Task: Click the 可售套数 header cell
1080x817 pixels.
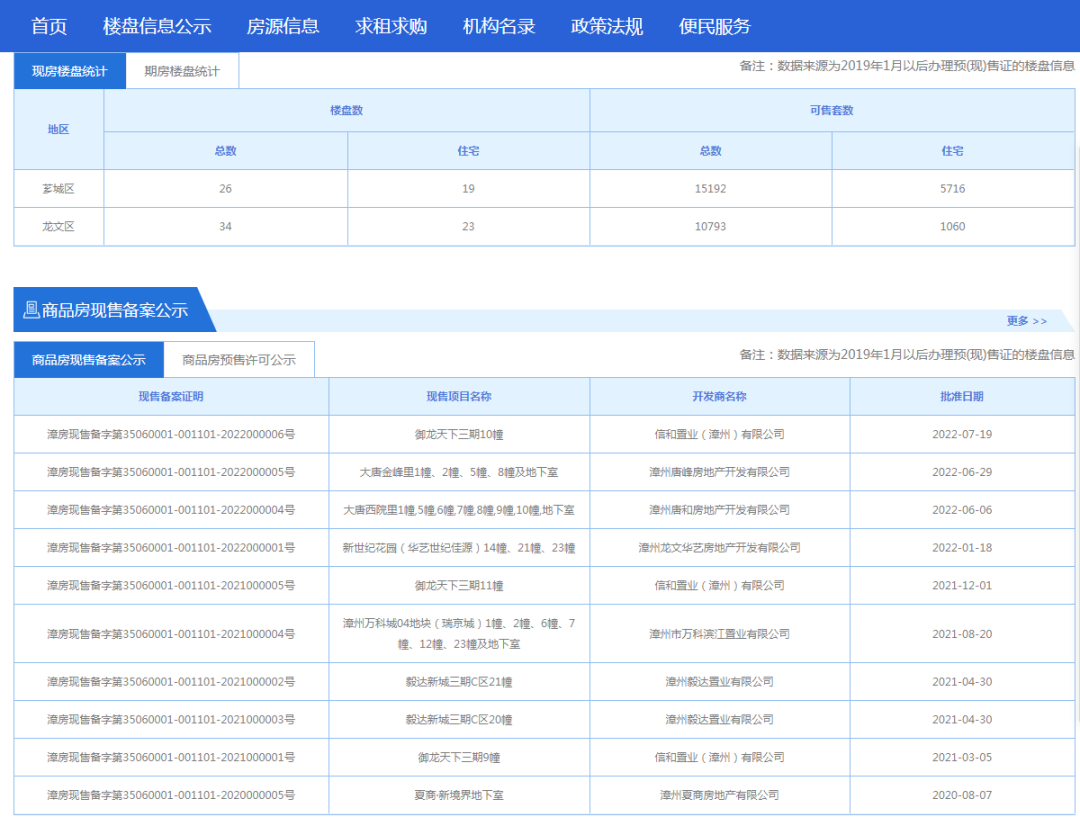Action: pyautogui.click(x=831, y=110)
